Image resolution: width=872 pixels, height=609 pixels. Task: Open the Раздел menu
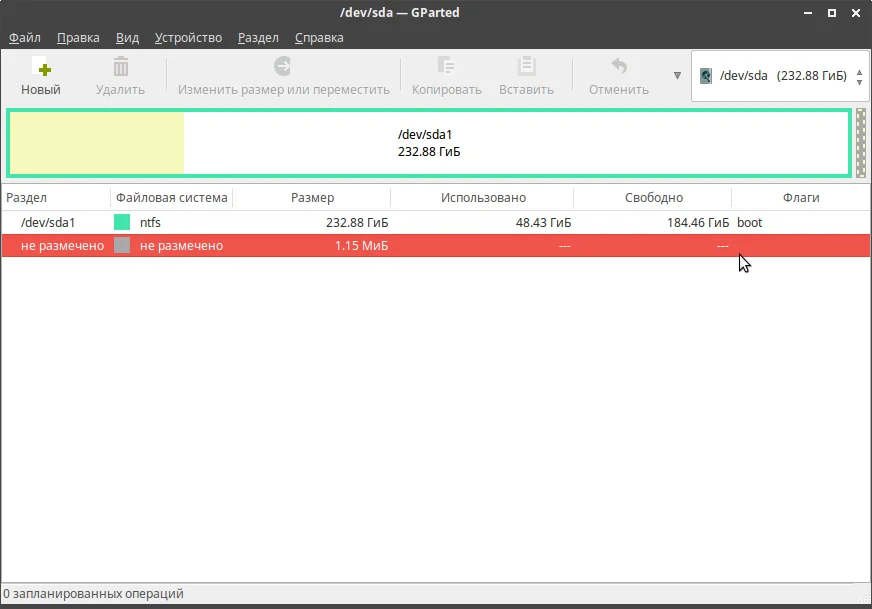258,38
